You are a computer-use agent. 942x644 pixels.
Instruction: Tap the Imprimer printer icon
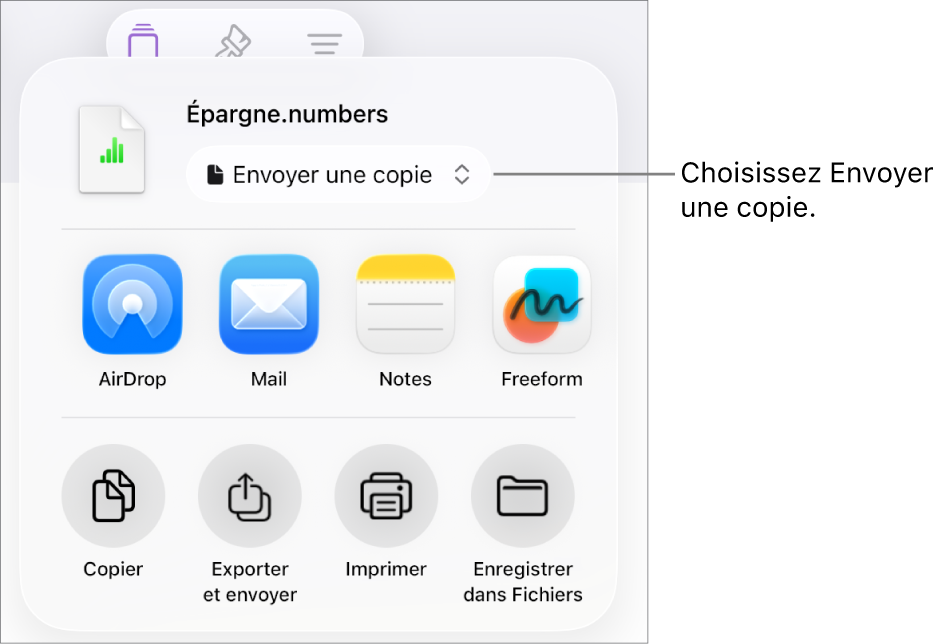(386, 496)
